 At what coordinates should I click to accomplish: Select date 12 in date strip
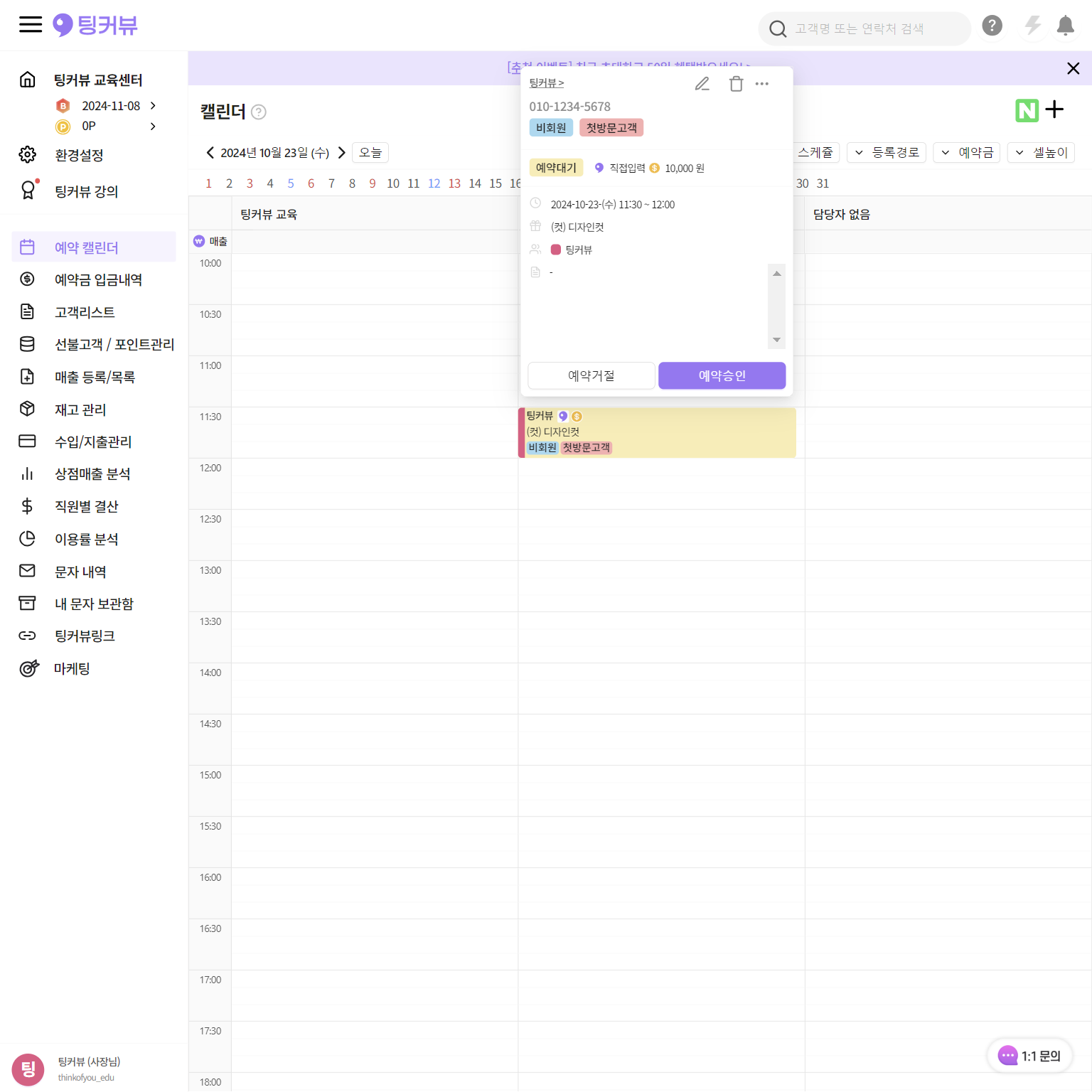point(434,183)
